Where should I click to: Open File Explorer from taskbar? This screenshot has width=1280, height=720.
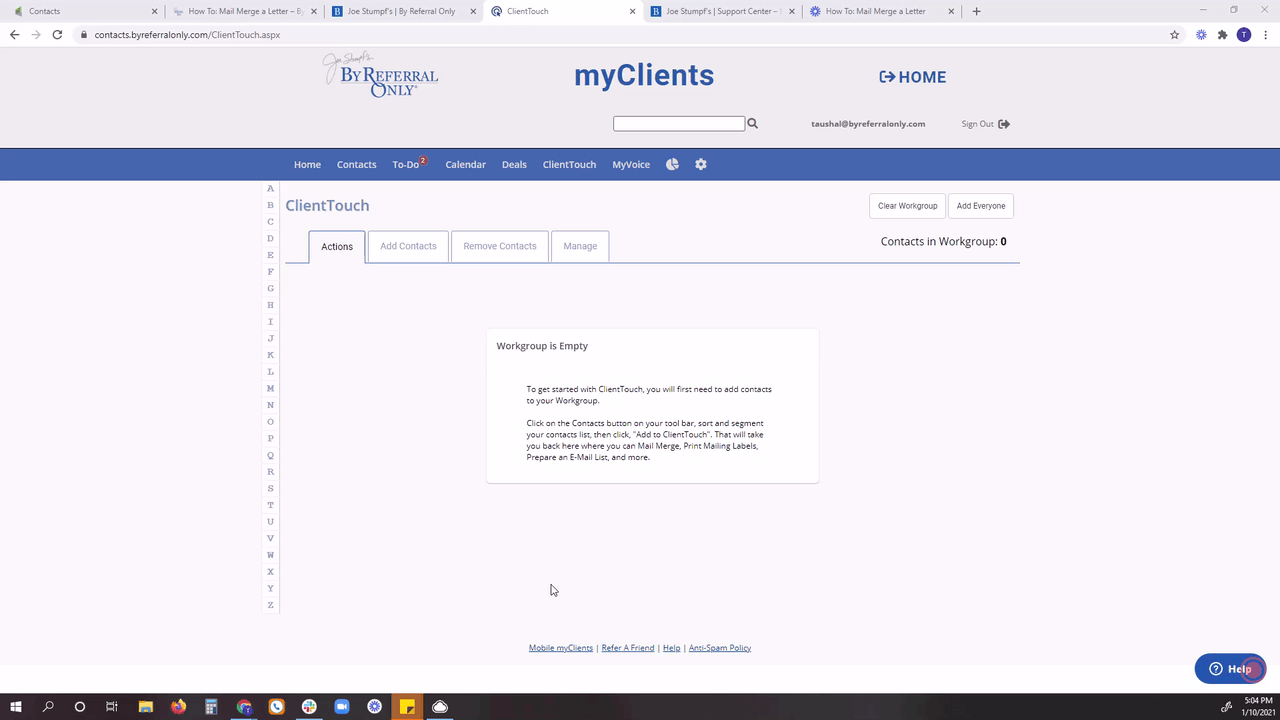(x=146, y=707)
